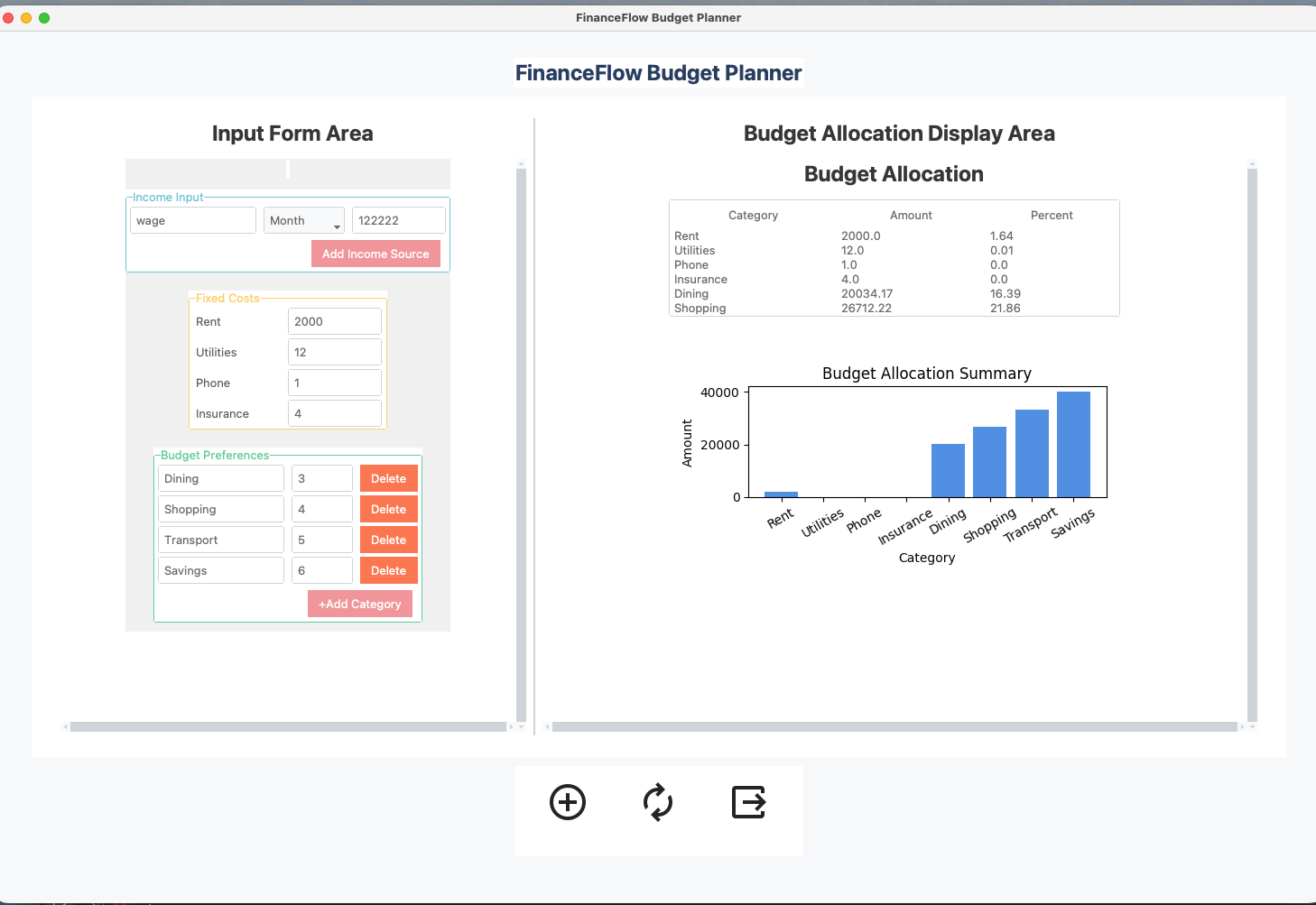Viewport: 1316px width, 905px height.
Task: Click the Category column header
Action: coord(753,215)
